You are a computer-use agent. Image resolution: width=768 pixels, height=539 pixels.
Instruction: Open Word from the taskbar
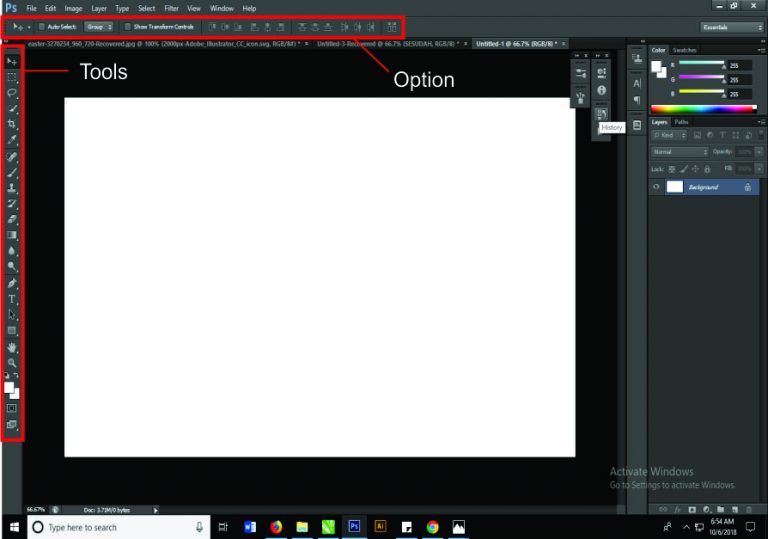[250, 527]
